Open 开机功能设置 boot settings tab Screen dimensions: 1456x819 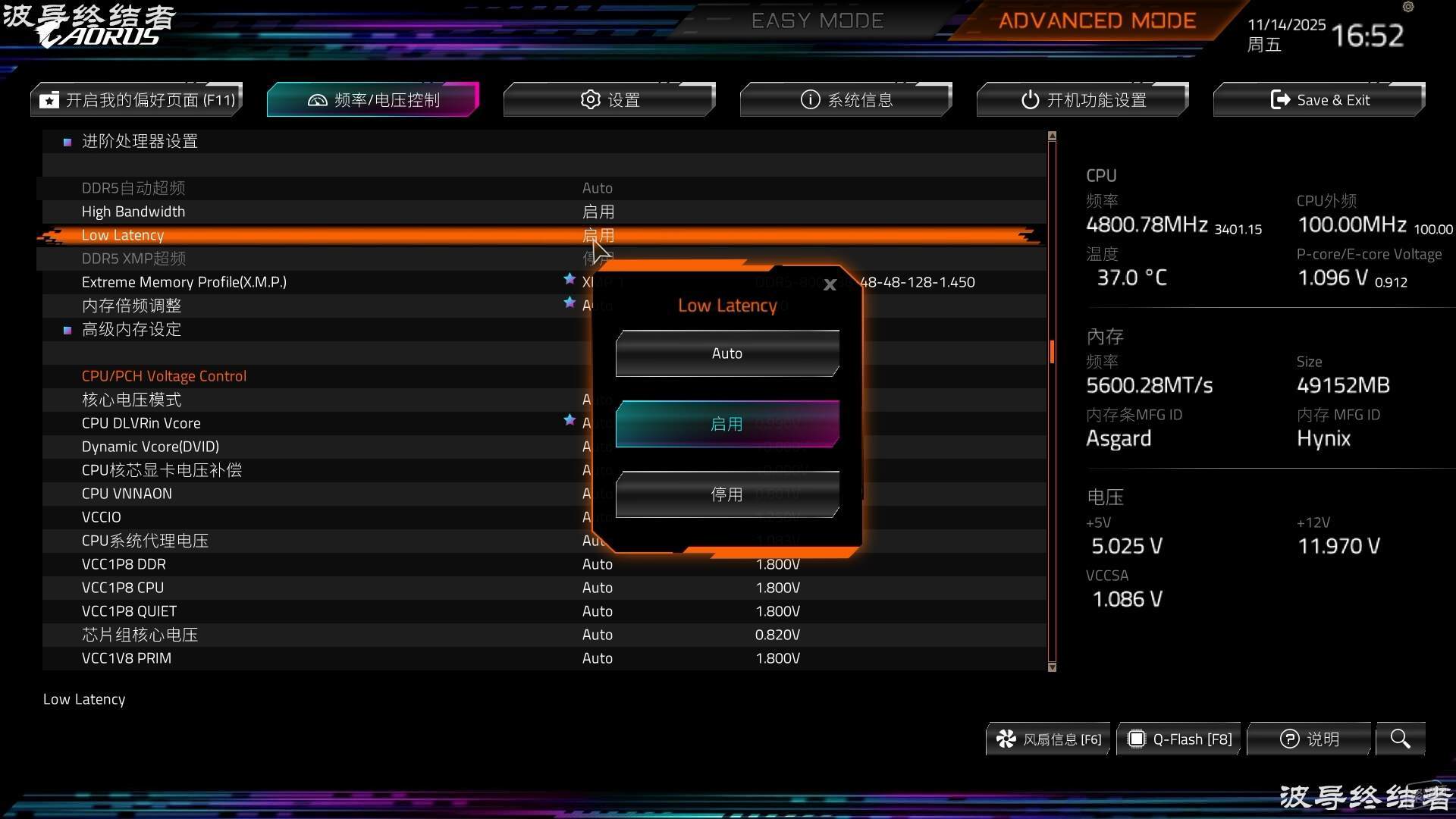(1082, 100)
